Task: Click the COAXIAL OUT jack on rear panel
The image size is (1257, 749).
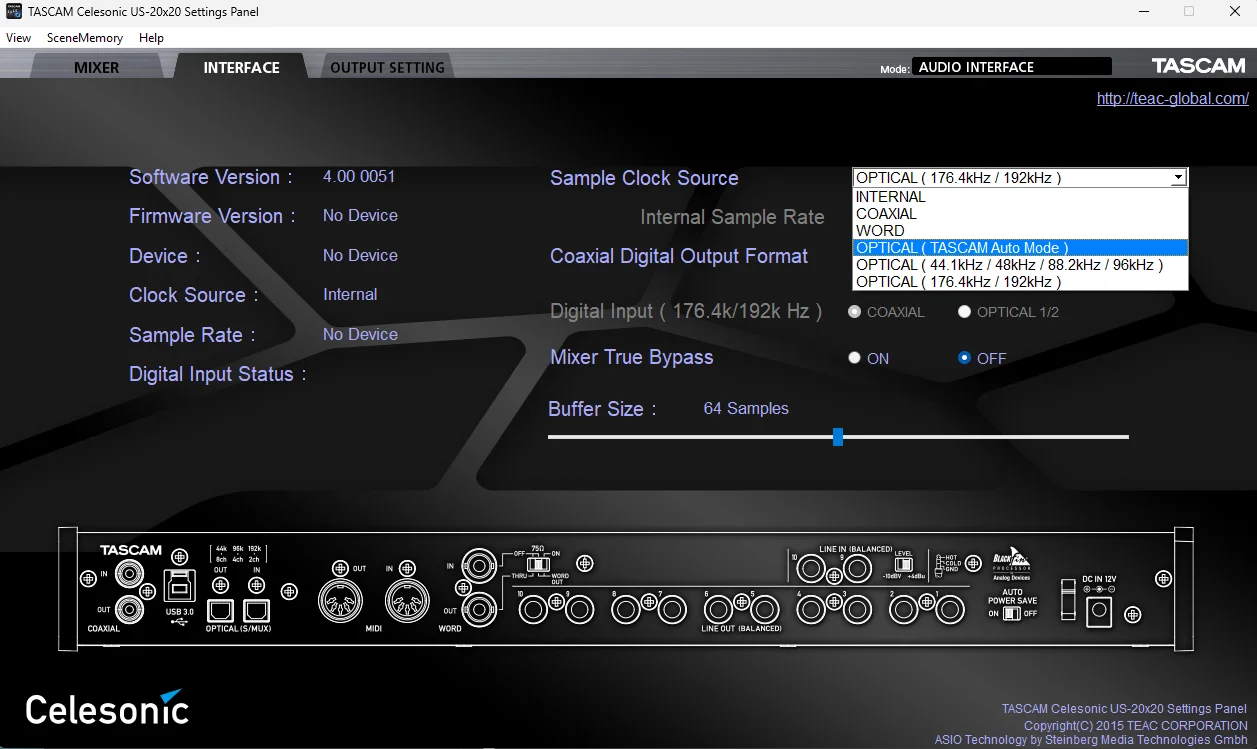Action: 129,608
